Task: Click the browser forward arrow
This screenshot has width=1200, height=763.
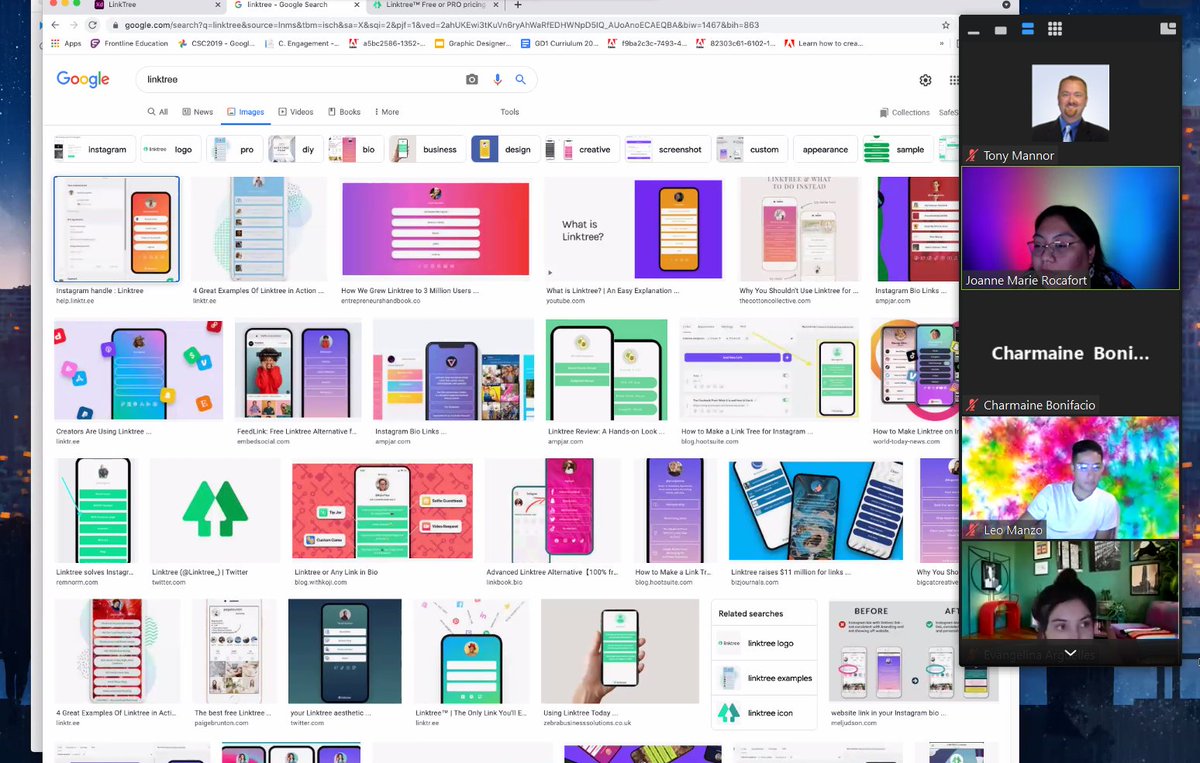Action: click(x=74, y=25)
